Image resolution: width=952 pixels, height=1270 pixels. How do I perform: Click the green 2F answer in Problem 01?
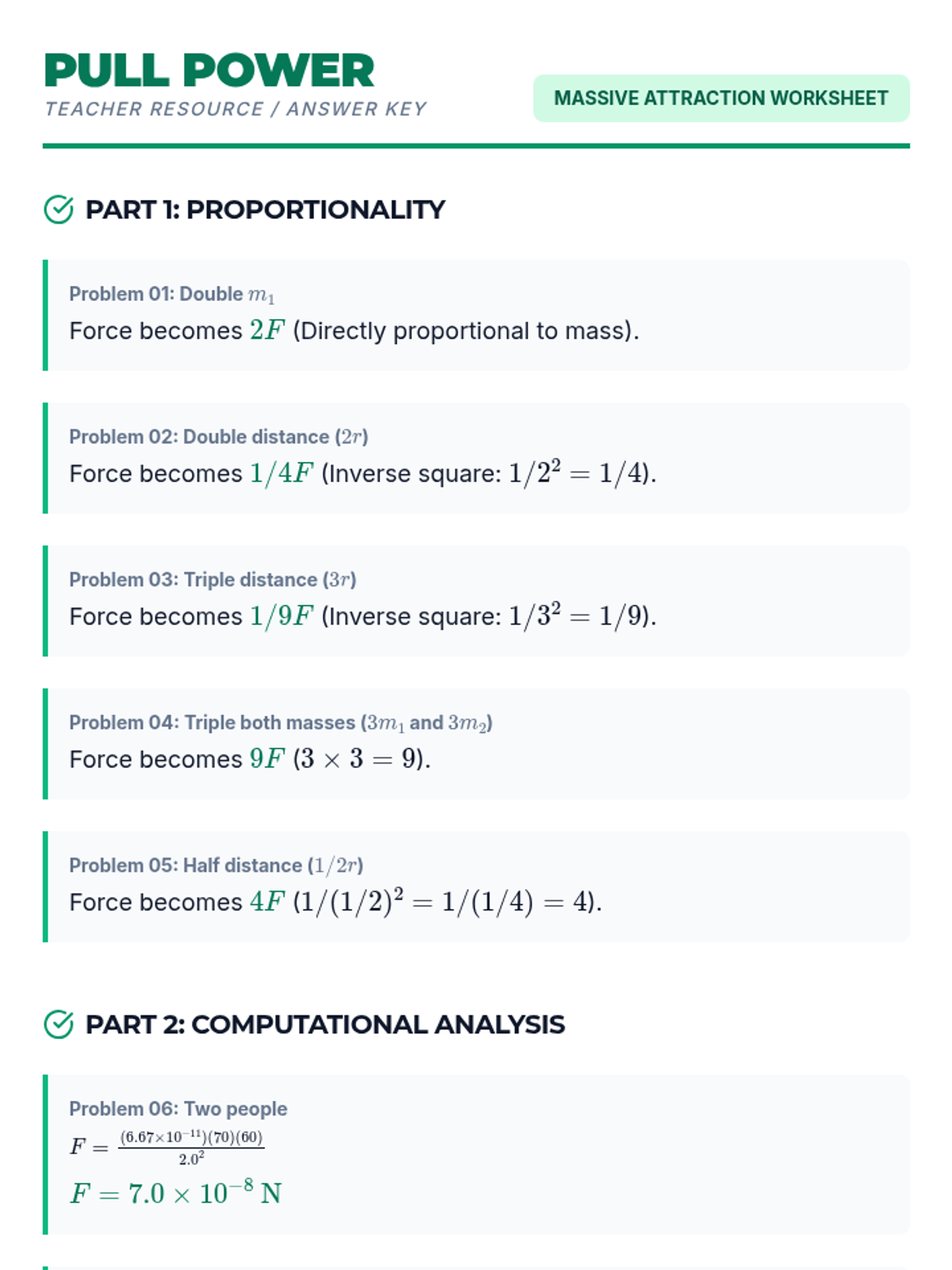267,330
